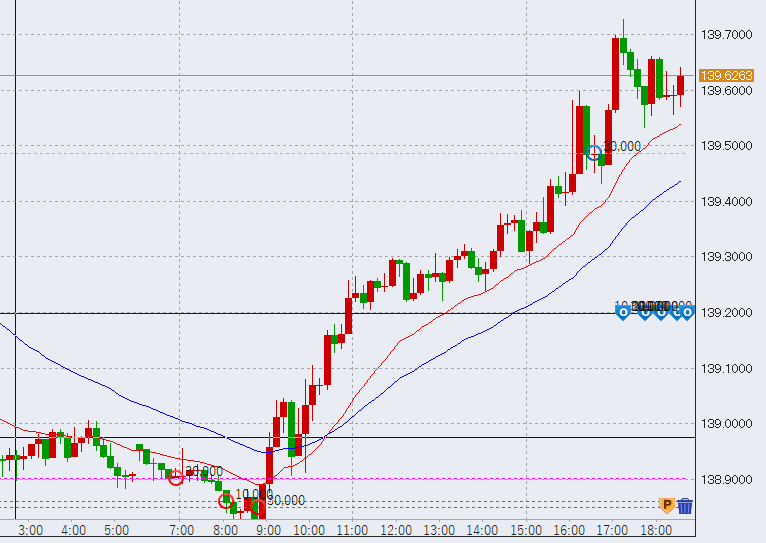Click the 139.4000 price axis label

(726, 202)
